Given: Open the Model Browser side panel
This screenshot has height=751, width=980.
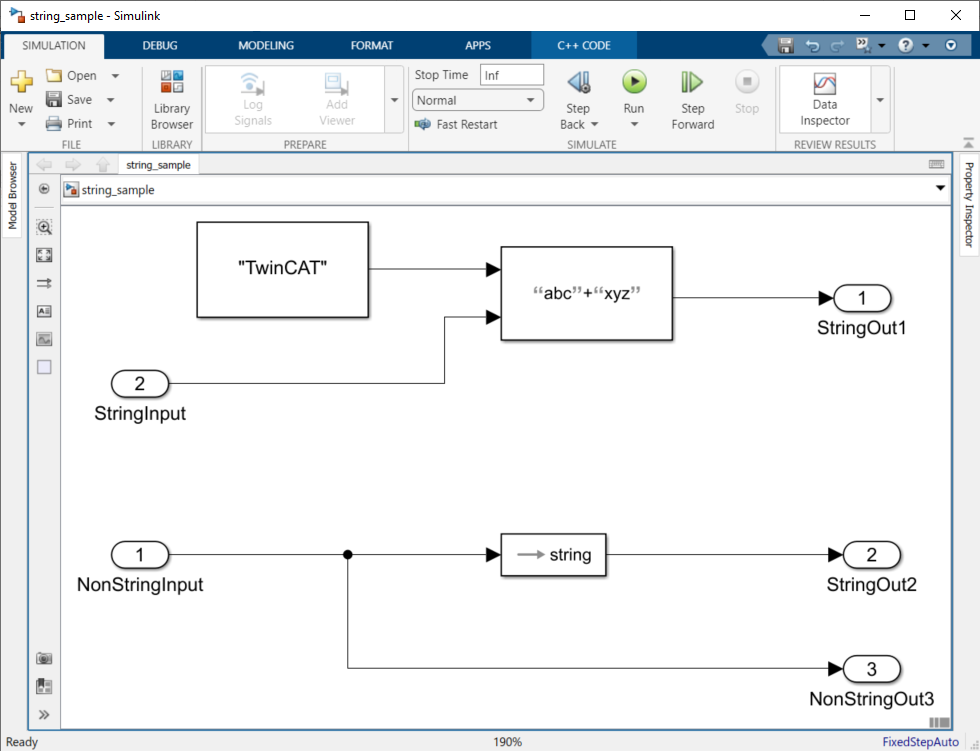Looking at the screenshot, I should [x=12, y=196].
